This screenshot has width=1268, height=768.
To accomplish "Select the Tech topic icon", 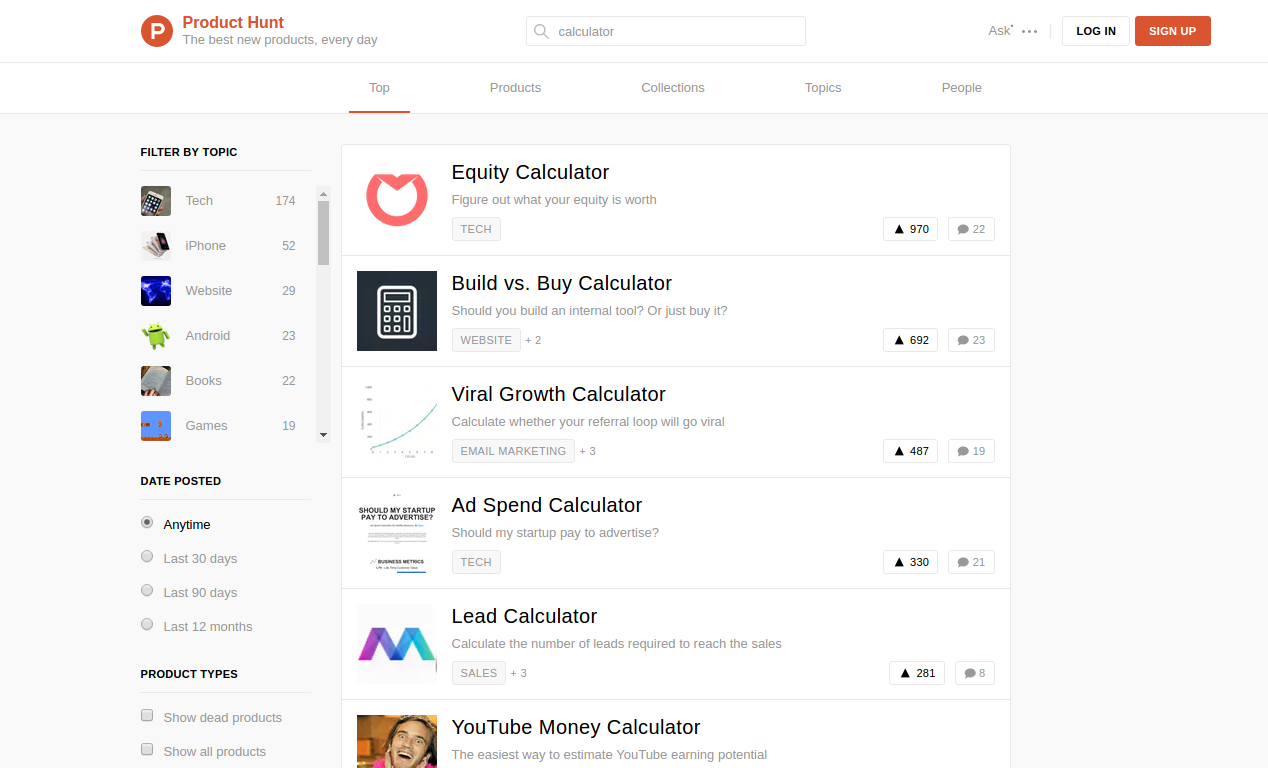I will tap(156, 201).
